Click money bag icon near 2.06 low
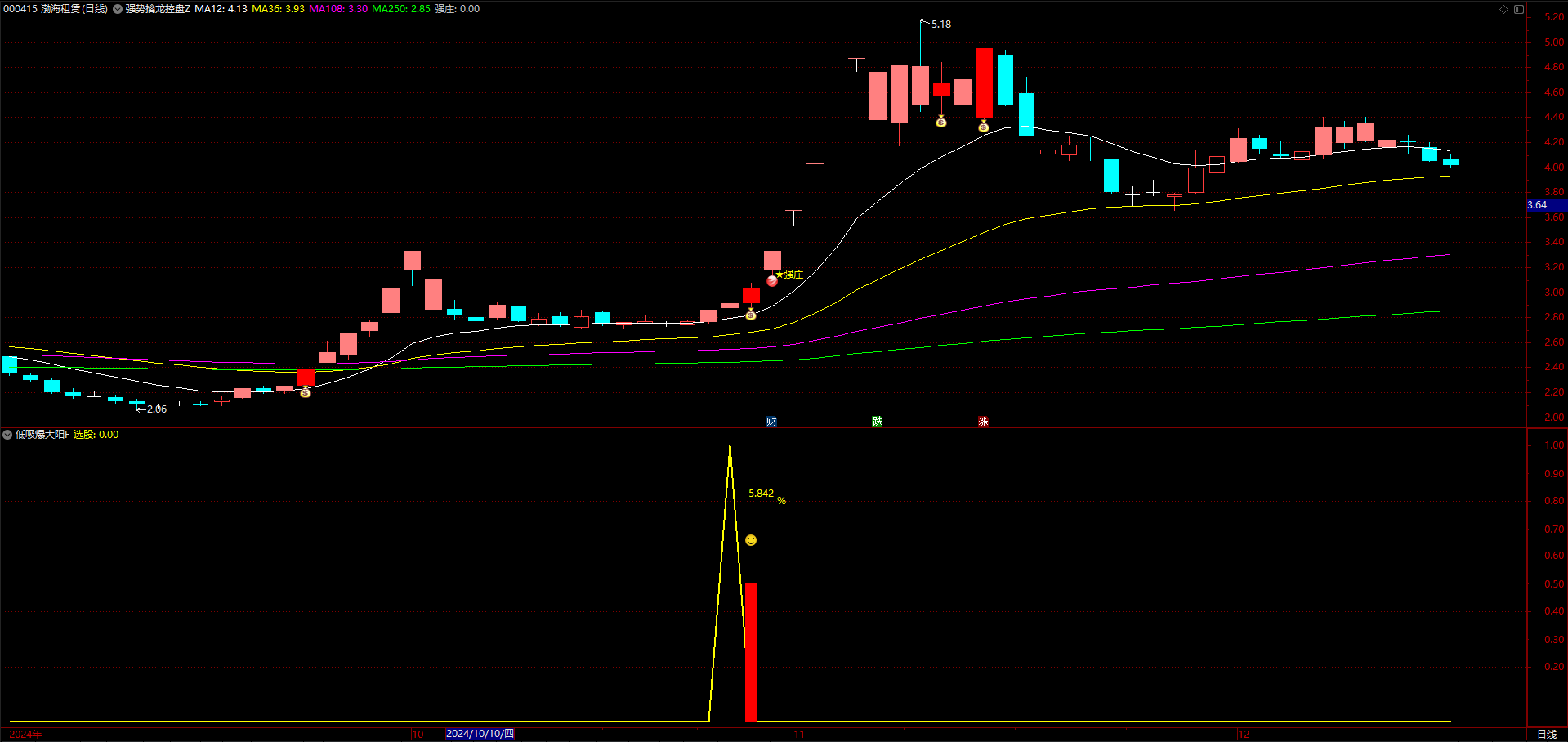 pos(306,392)
